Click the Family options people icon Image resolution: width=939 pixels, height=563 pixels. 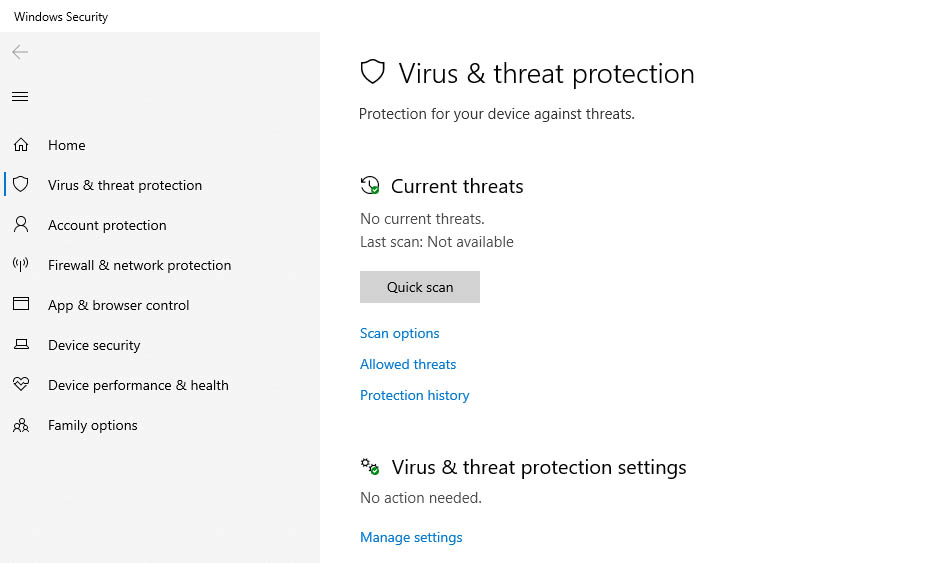coord(20,425)
